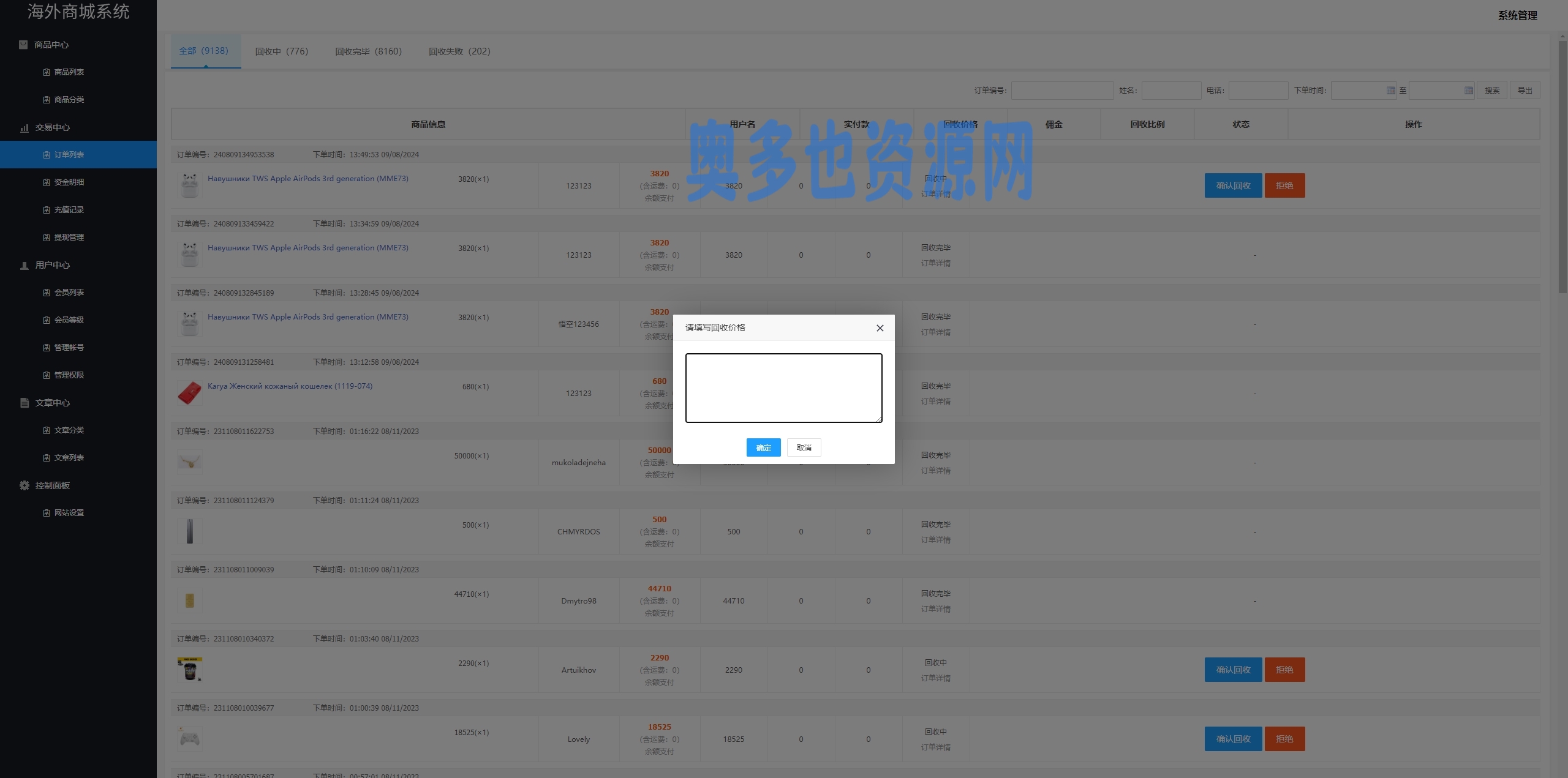Open the 回收失败 (202) tab
This screenshot has width=1568, height=778.
click(x=459, y=51)
